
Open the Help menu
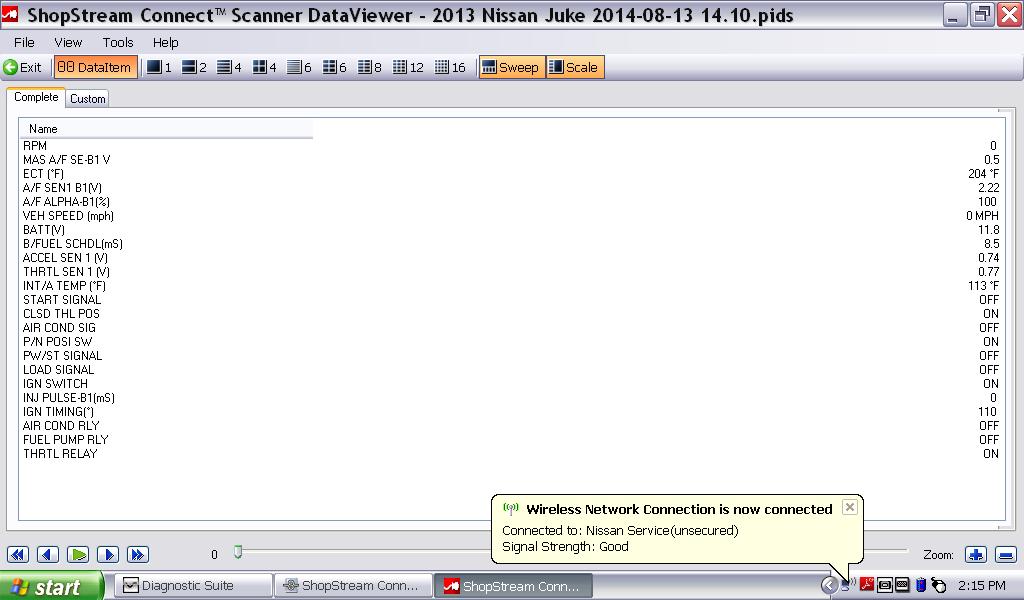tap(165, 42)
